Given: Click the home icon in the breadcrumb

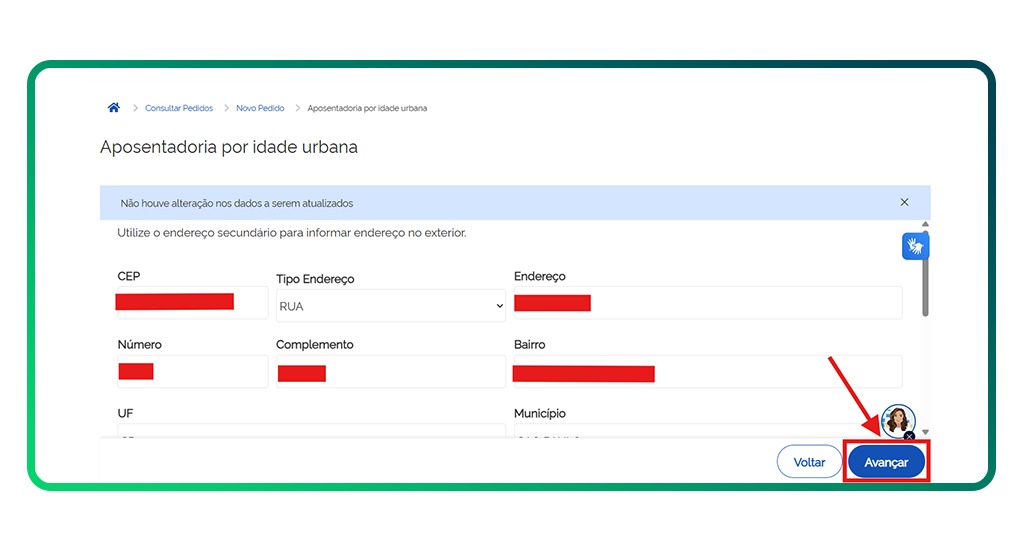Looking at the screenshot, I should (114, 108).
